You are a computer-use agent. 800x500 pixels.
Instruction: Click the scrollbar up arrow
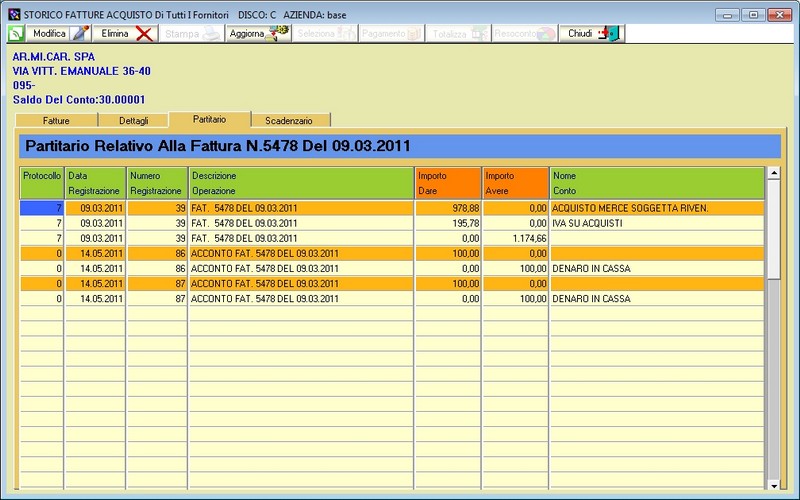click(x=773, y=173)
